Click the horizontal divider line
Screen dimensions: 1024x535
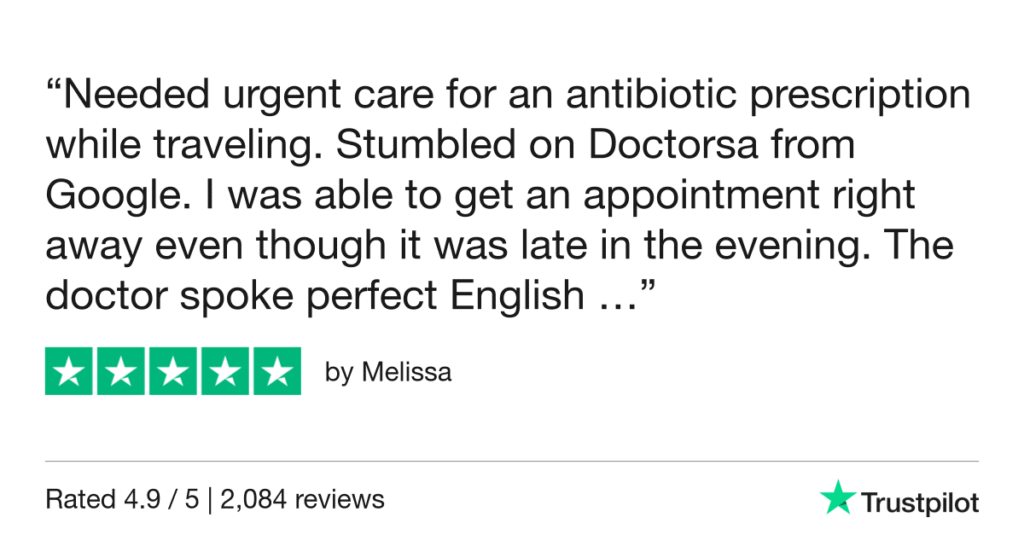pyautogui.click(x=512, y=461)
